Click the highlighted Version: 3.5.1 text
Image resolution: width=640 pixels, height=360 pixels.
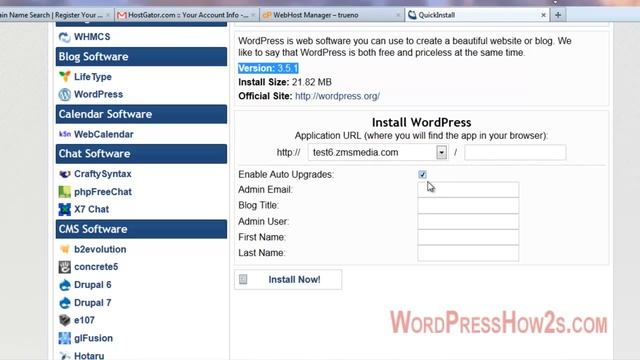click(268, 68)
